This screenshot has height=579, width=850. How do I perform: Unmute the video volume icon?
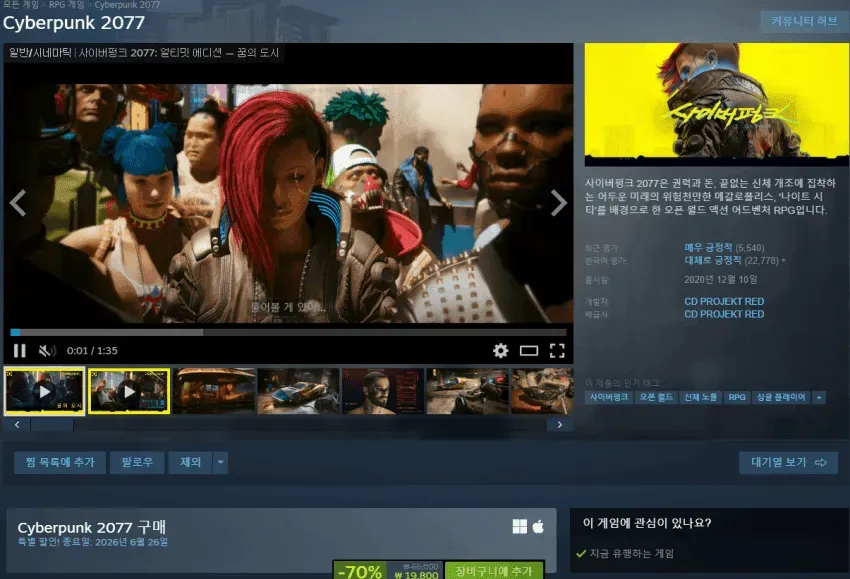click(47, 351)
